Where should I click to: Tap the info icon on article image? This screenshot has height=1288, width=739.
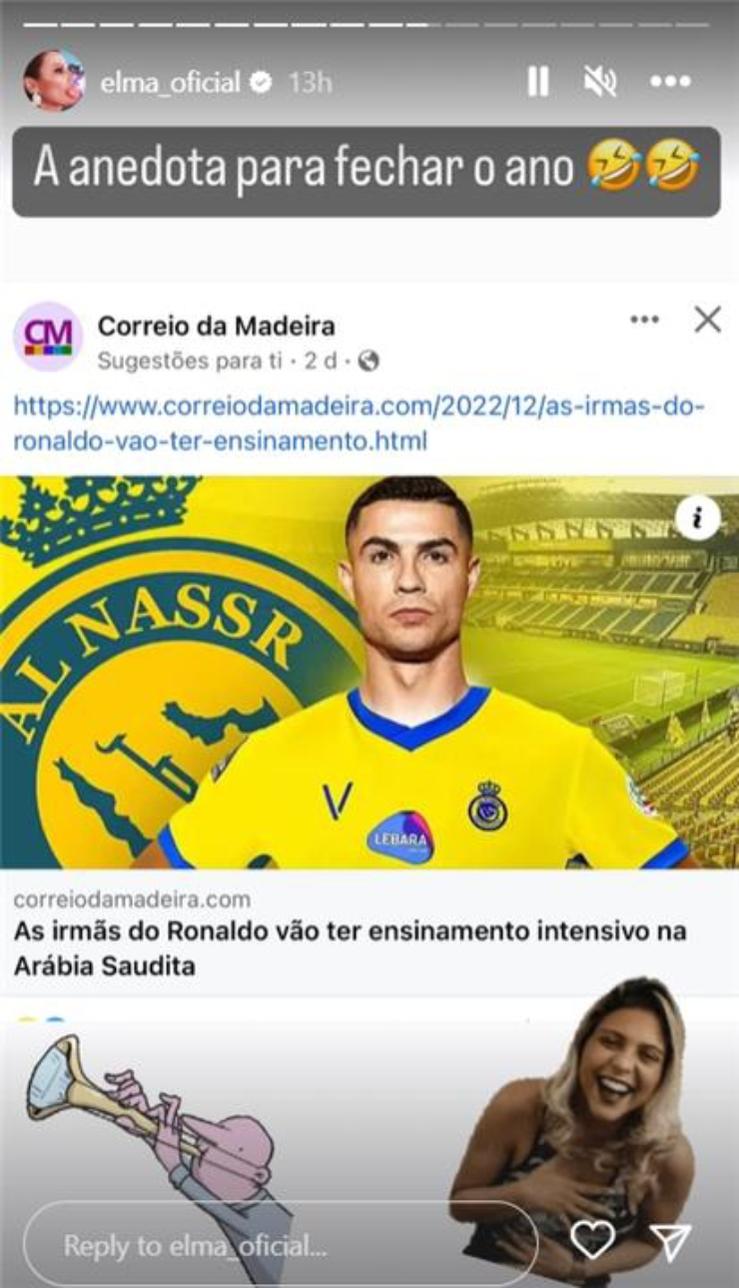click(x=698, y=518)
